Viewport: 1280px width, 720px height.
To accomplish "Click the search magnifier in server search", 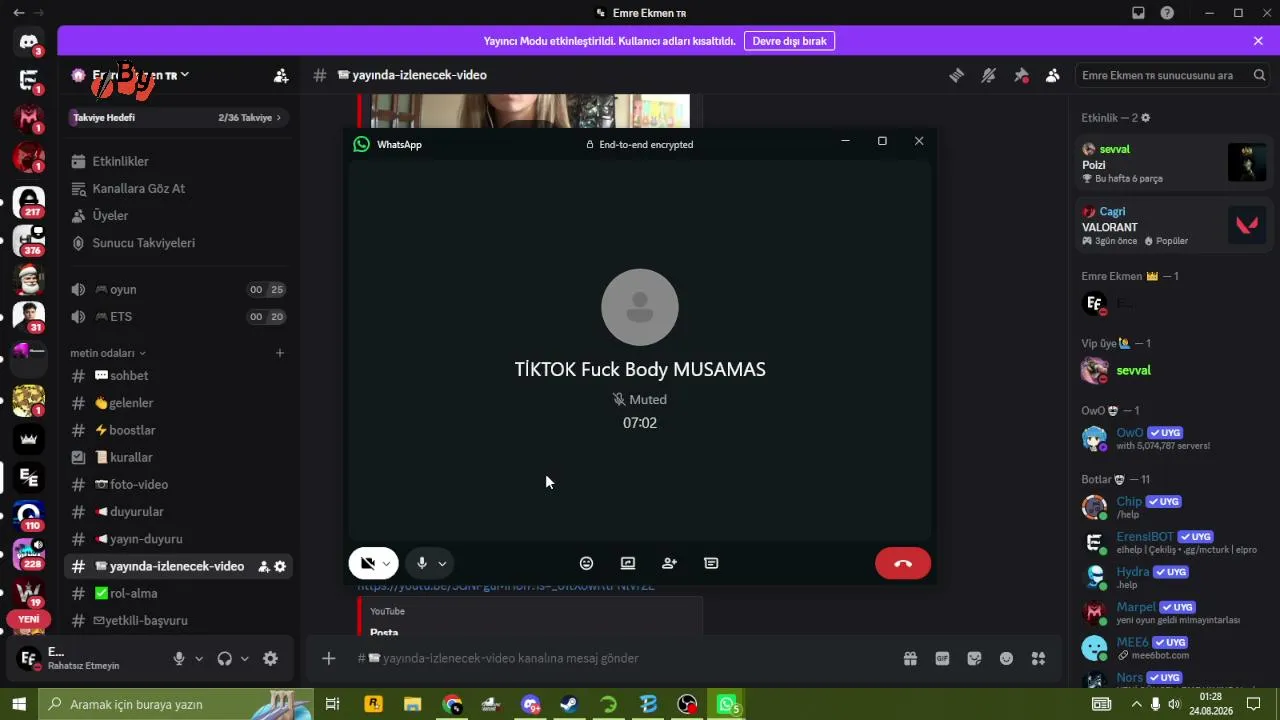I will pyautogui.click(x=1259, y=75).
